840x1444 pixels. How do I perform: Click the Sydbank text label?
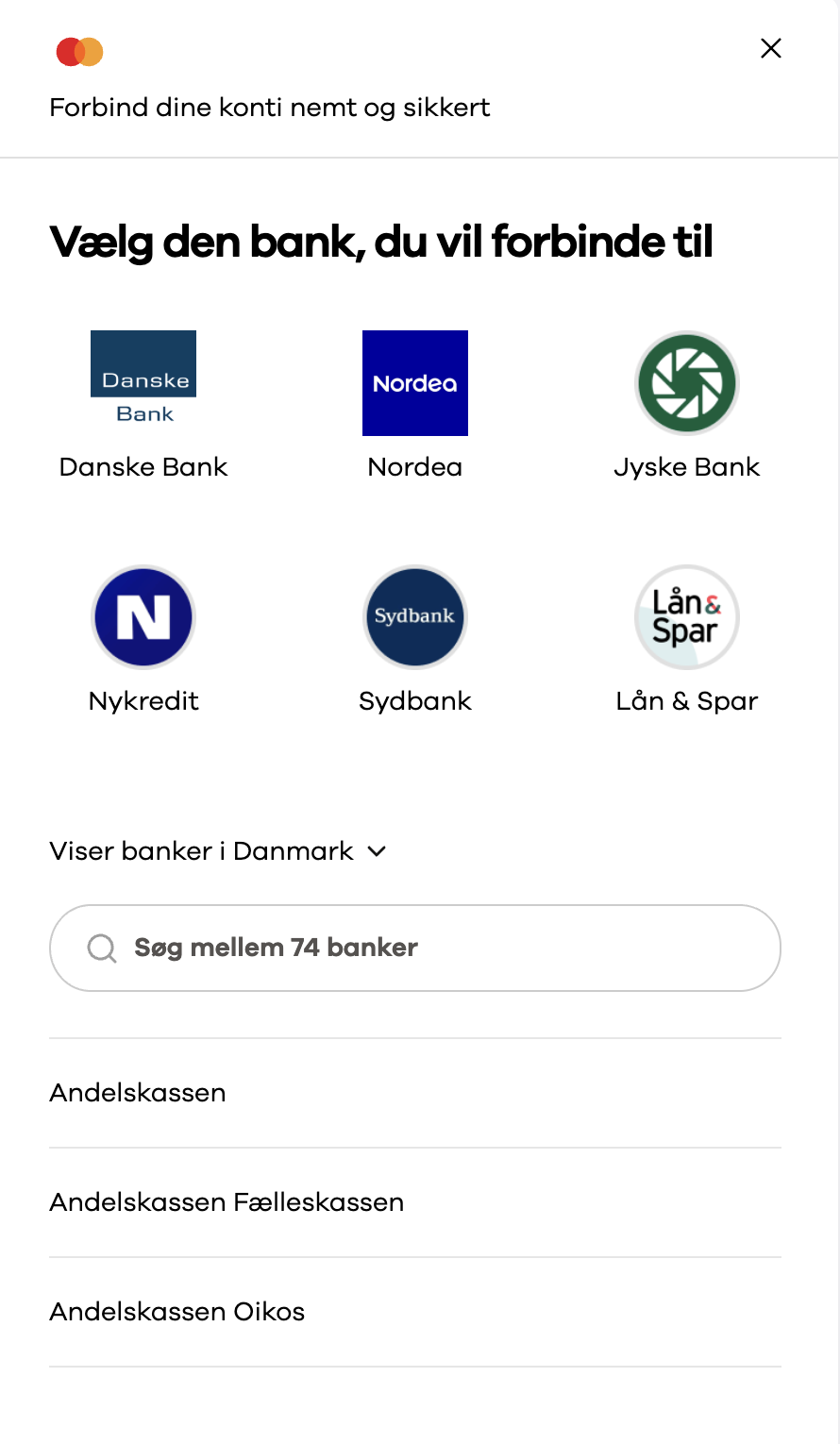[415, 701]
